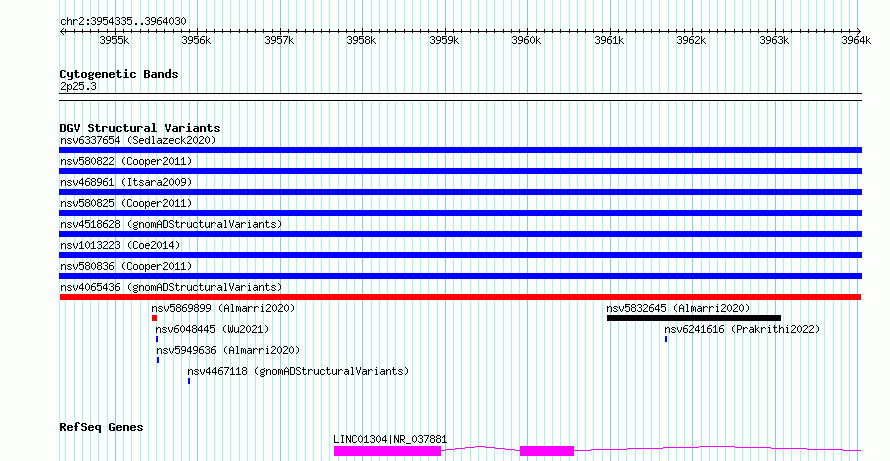This screenshot has width=890, height=461.
Task: Click the 3961k ruler tick label
Action: [610, 40]
